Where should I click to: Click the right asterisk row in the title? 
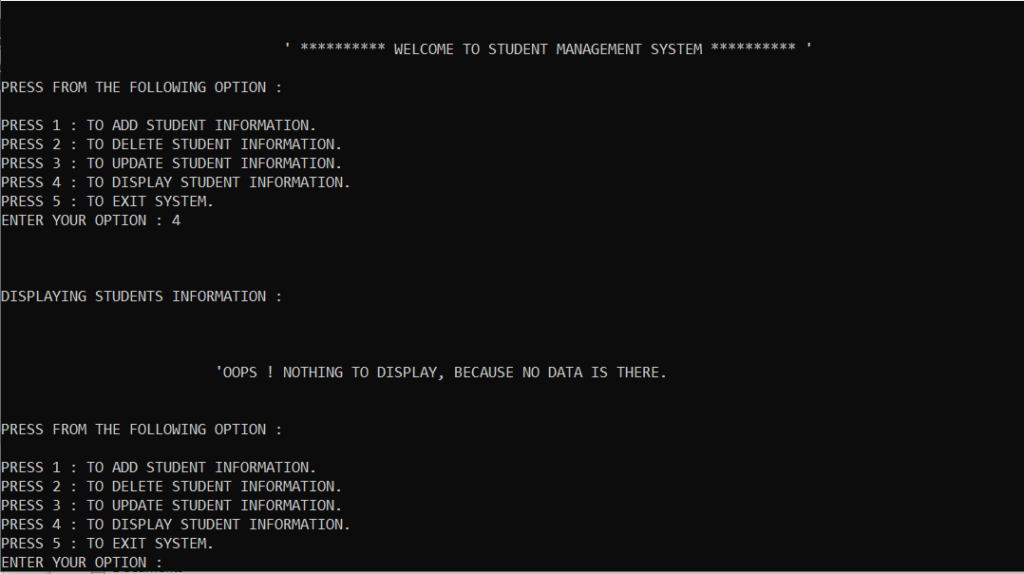coord(753,49)
